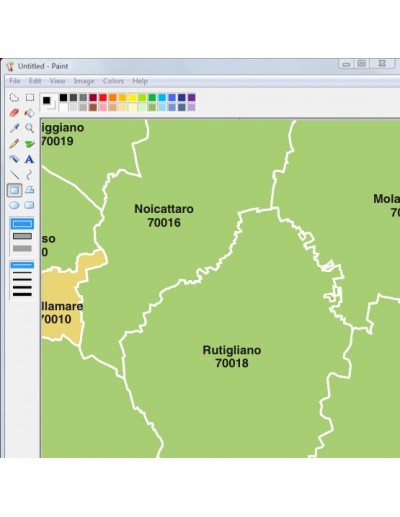Choose outline with fill rectangle style
Screen dimensions: 400x517
(22, 236)
